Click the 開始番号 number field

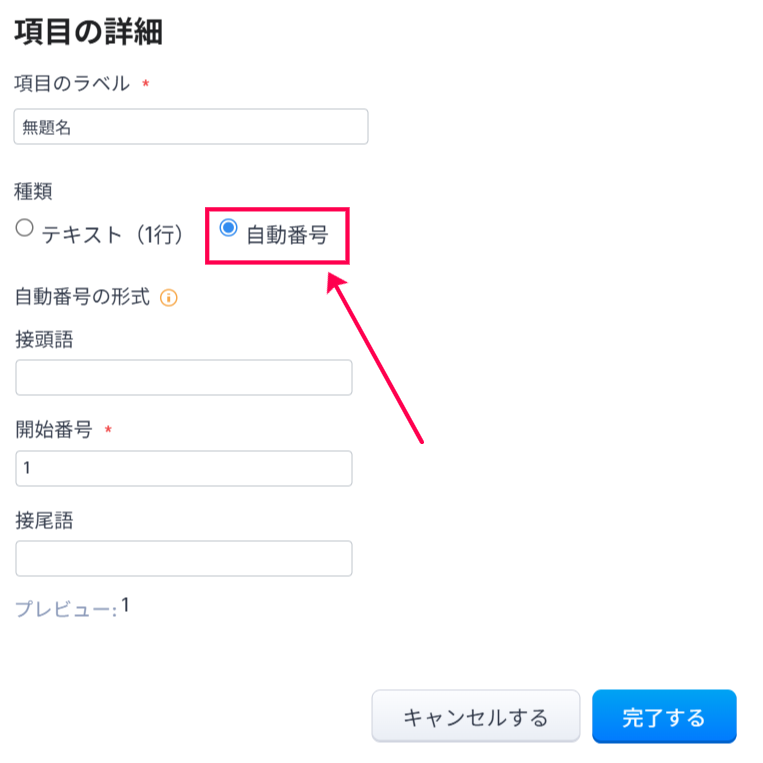(x=184, y=468)
